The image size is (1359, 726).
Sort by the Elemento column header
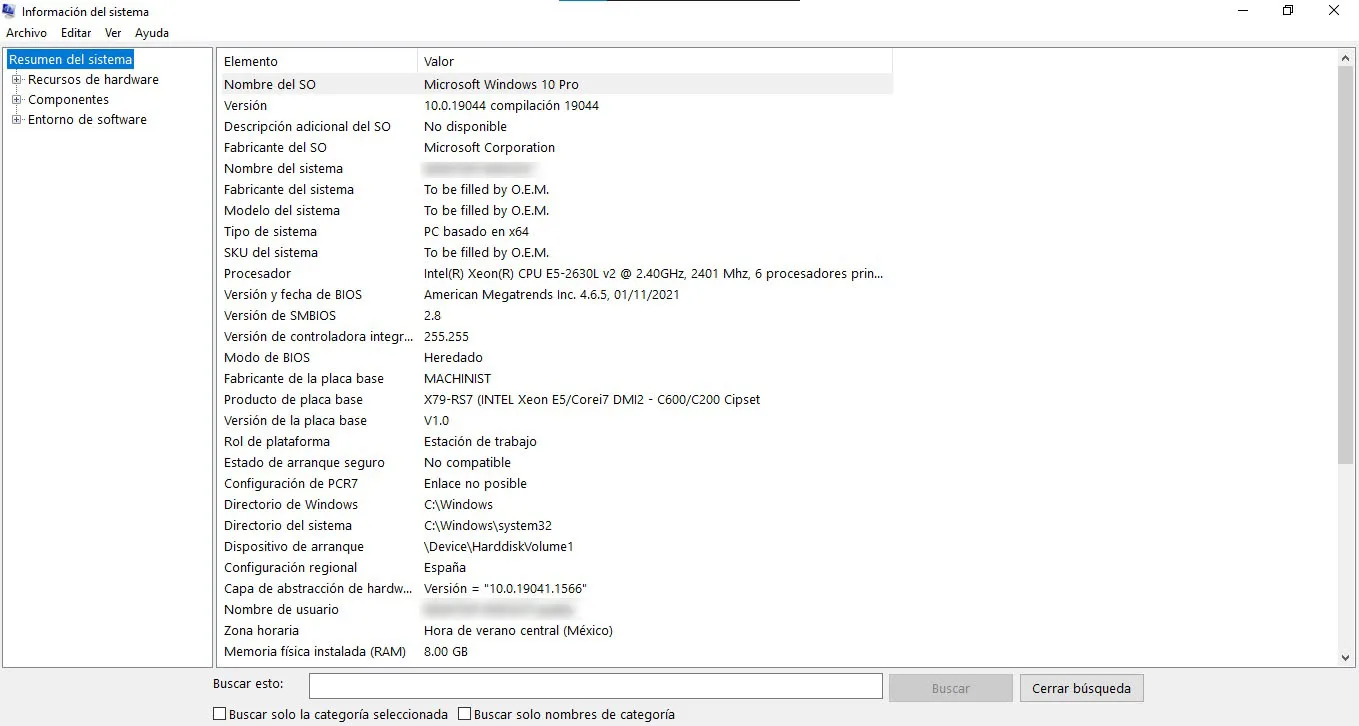(318, 62)
